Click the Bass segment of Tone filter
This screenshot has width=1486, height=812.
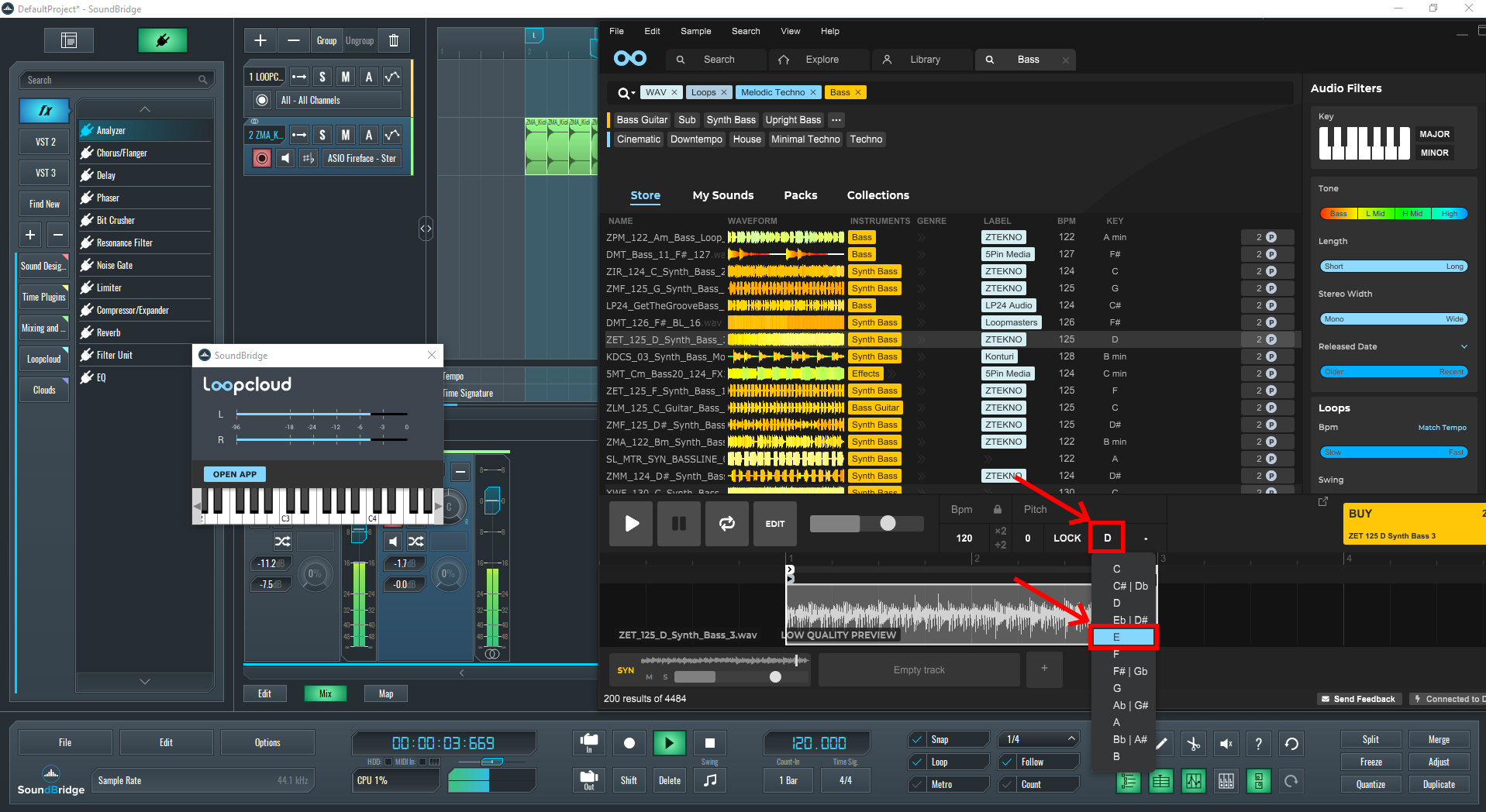coord(1338,214)
